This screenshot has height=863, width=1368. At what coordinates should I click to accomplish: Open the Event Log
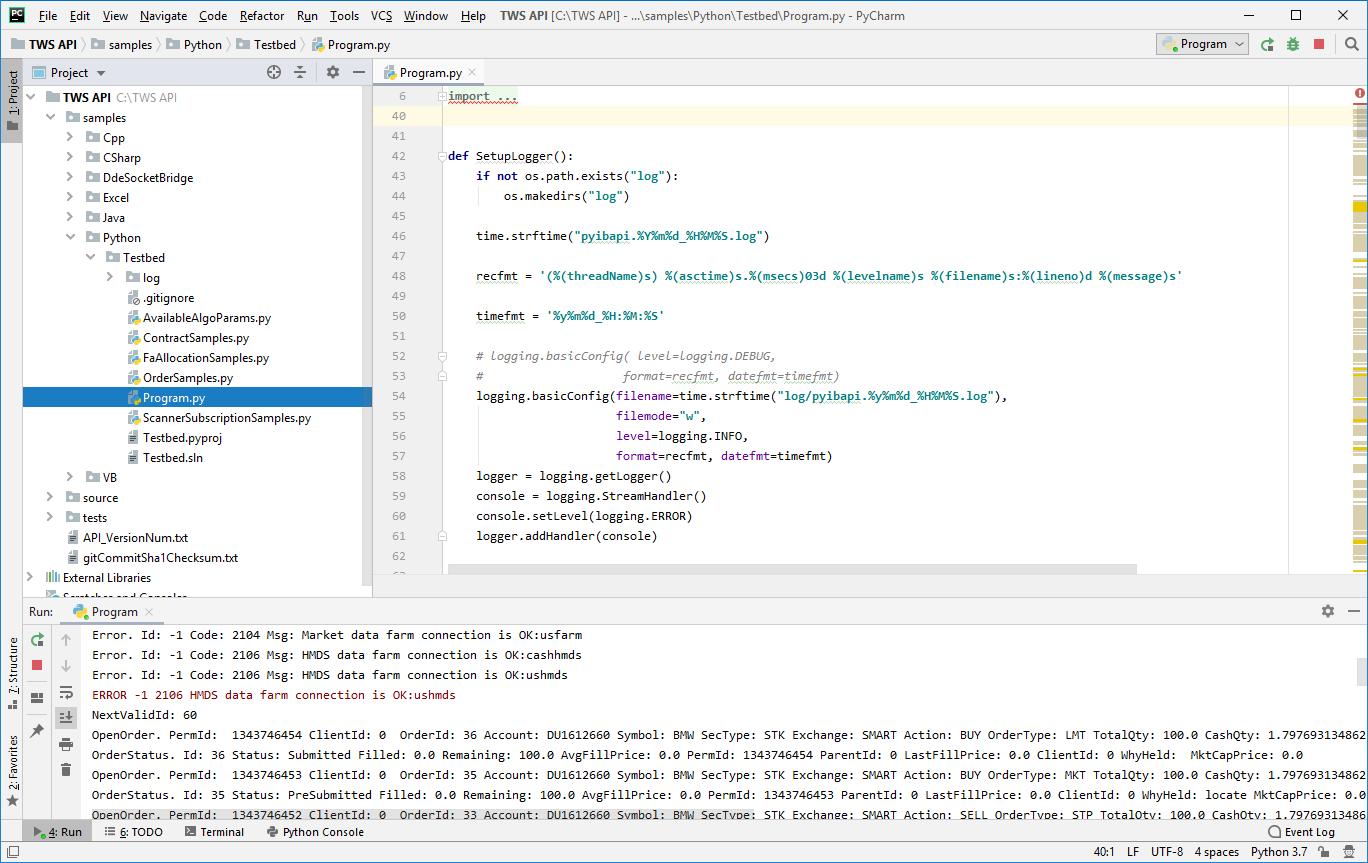1300,832
